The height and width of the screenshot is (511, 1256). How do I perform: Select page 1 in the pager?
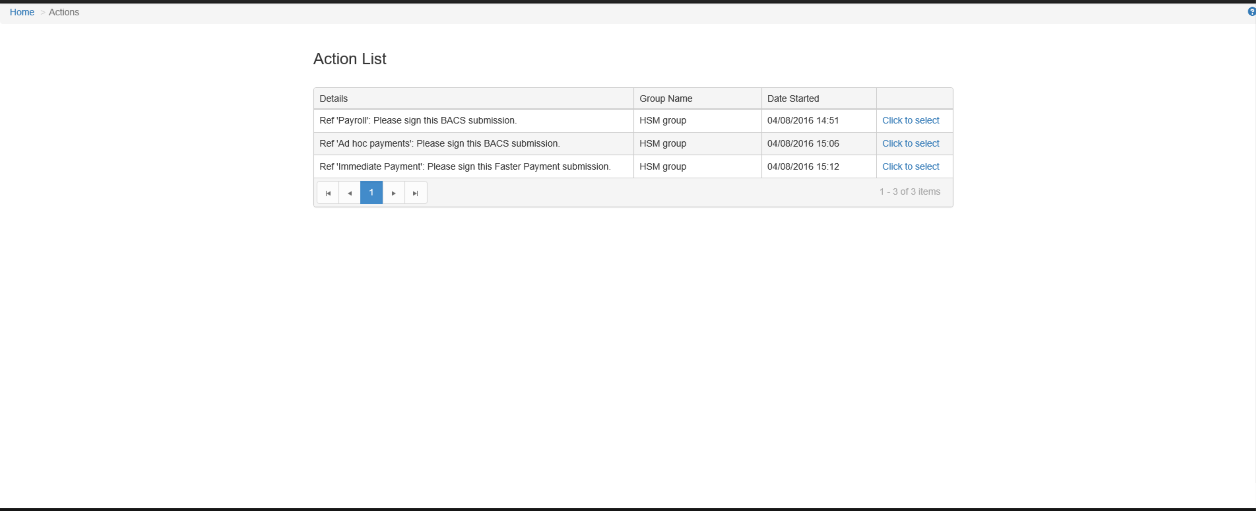(x=371, y=192)
